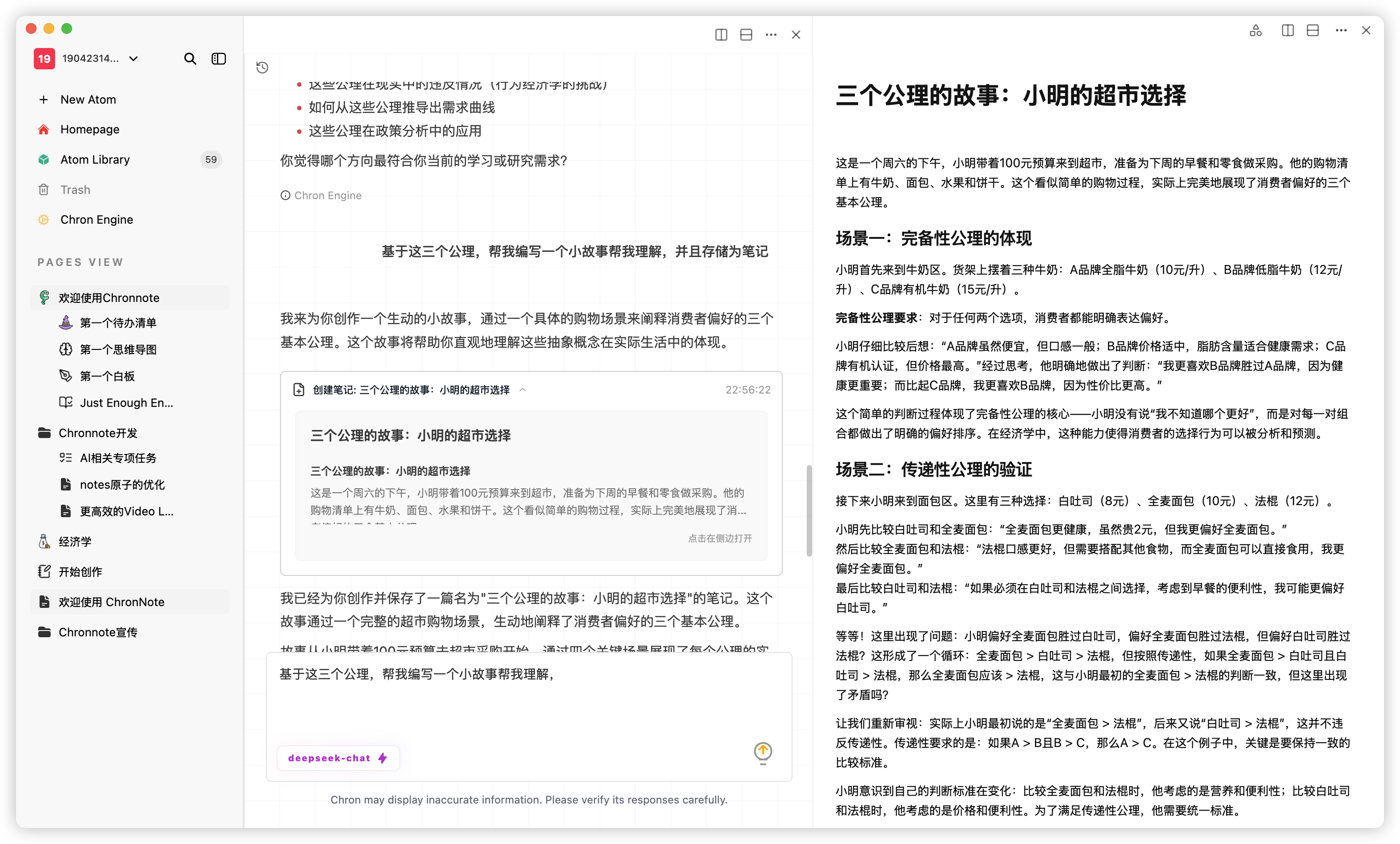Go to Homepage in sidebar
1400x844 pixels.
point(90,129)
